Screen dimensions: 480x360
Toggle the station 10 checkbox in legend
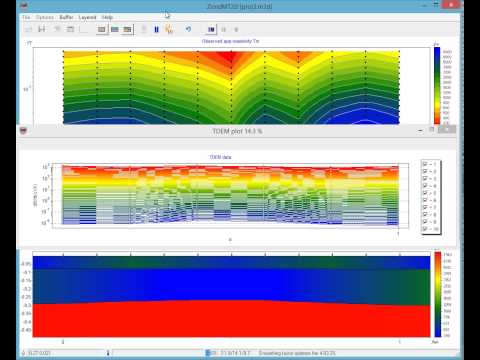click(x=425, y=229)
